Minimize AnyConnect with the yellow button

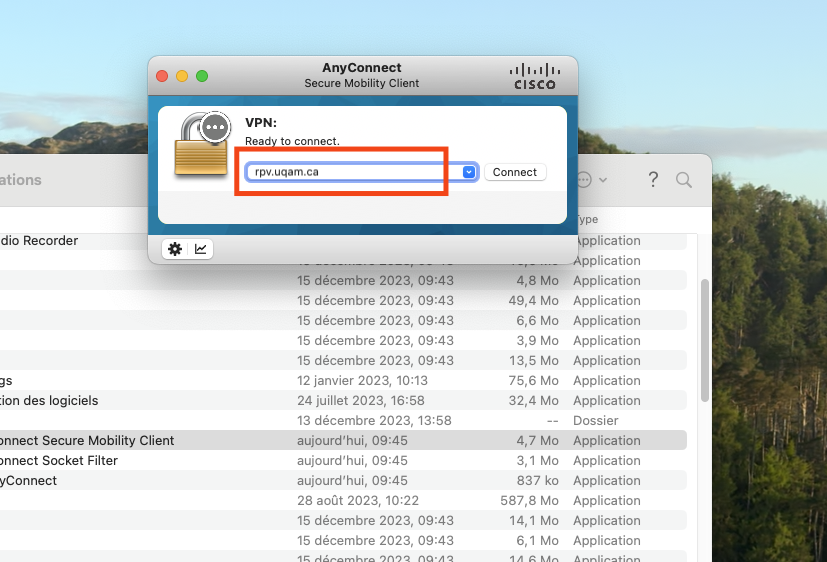tap(182, 76)
